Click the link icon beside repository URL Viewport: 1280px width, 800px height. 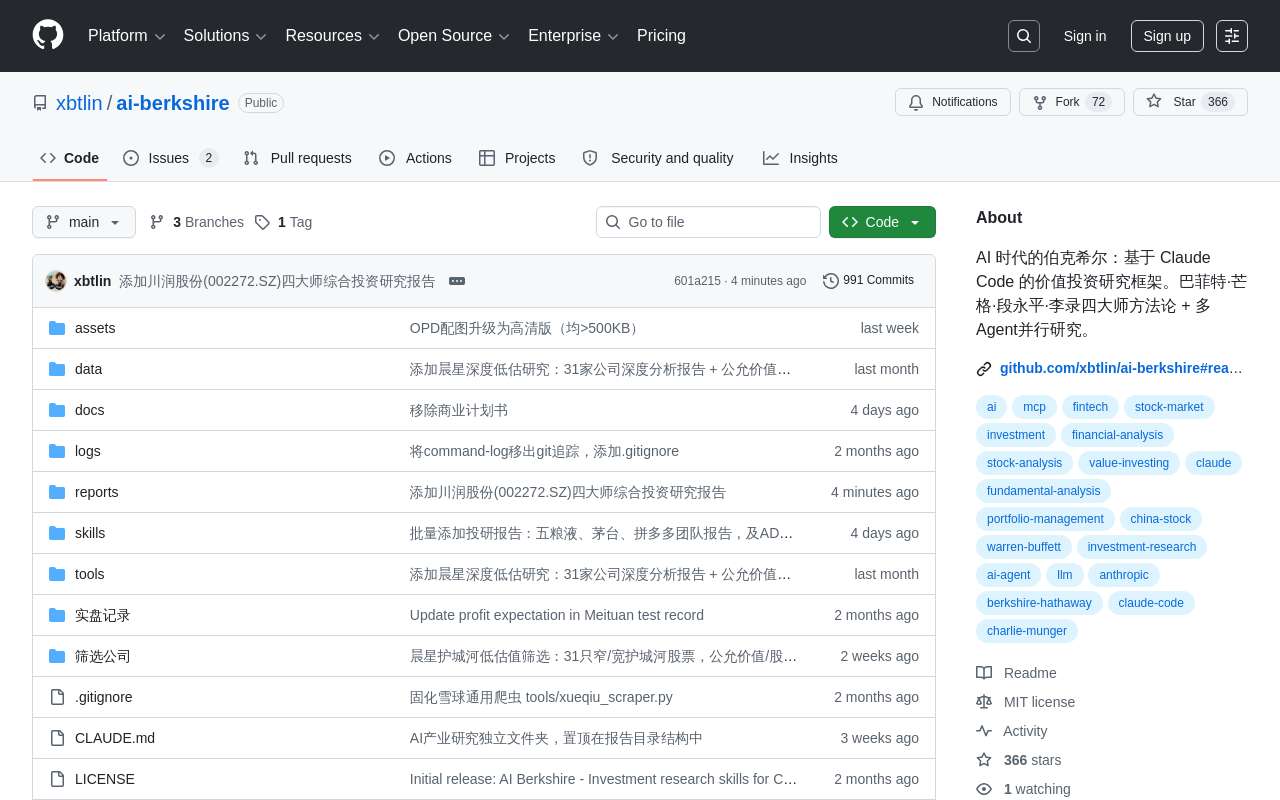[x=984, y=369]
